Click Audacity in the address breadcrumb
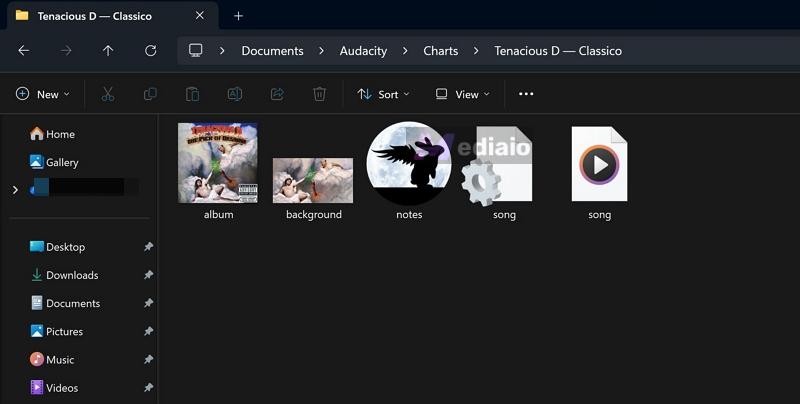Image resolution: width=800 pixels, height=404 pixels. coord(363,51)
